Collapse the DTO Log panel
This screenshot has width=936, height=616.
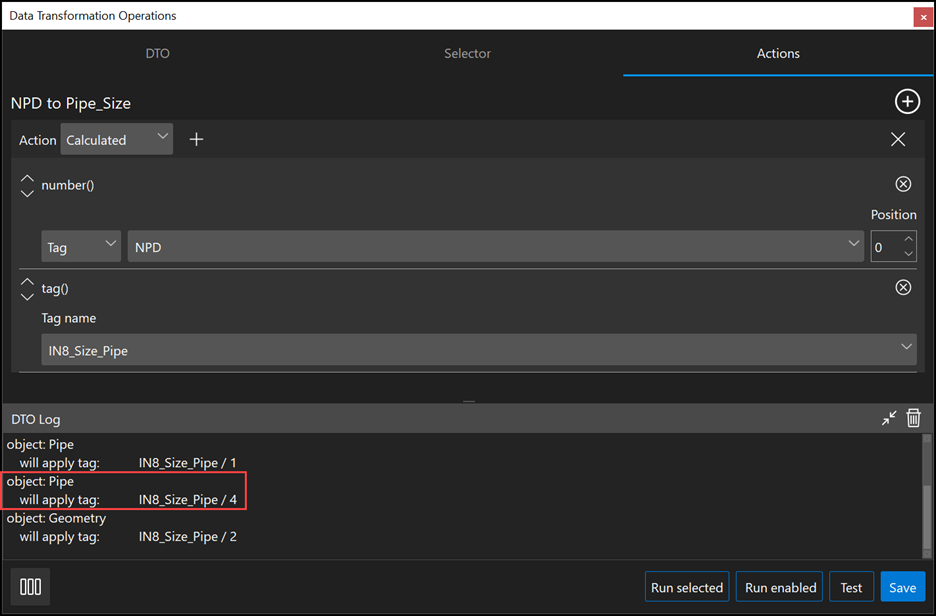[x=889, y=418]
